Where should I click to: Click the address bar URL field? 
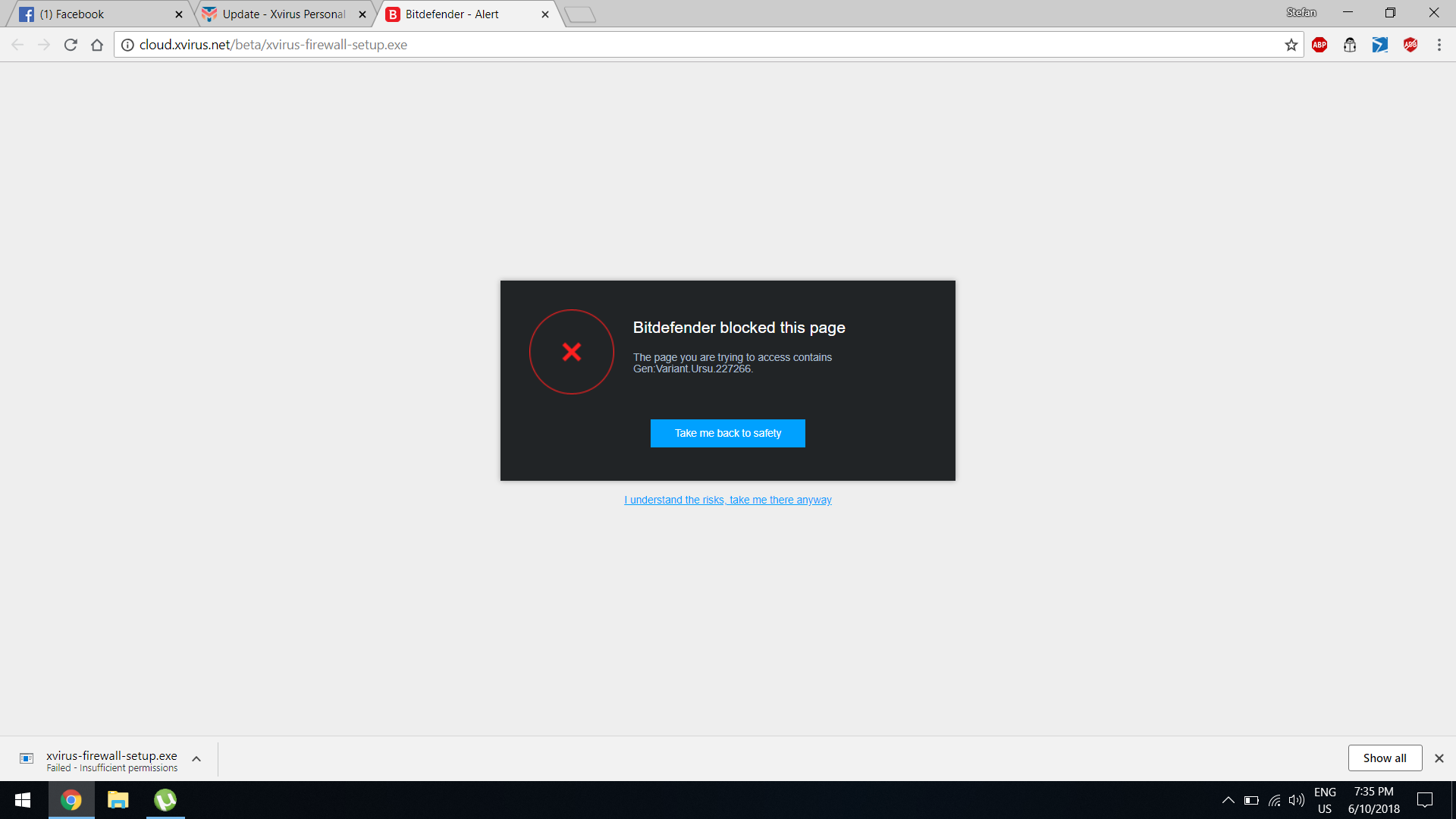pos(682,45)
